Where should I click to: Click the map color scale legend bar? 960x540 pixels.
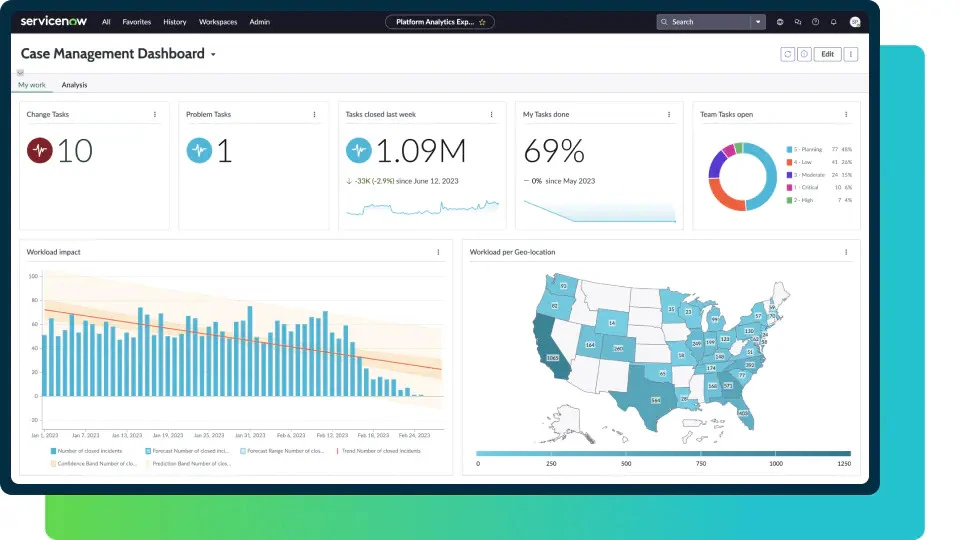(x=664, y=453)
